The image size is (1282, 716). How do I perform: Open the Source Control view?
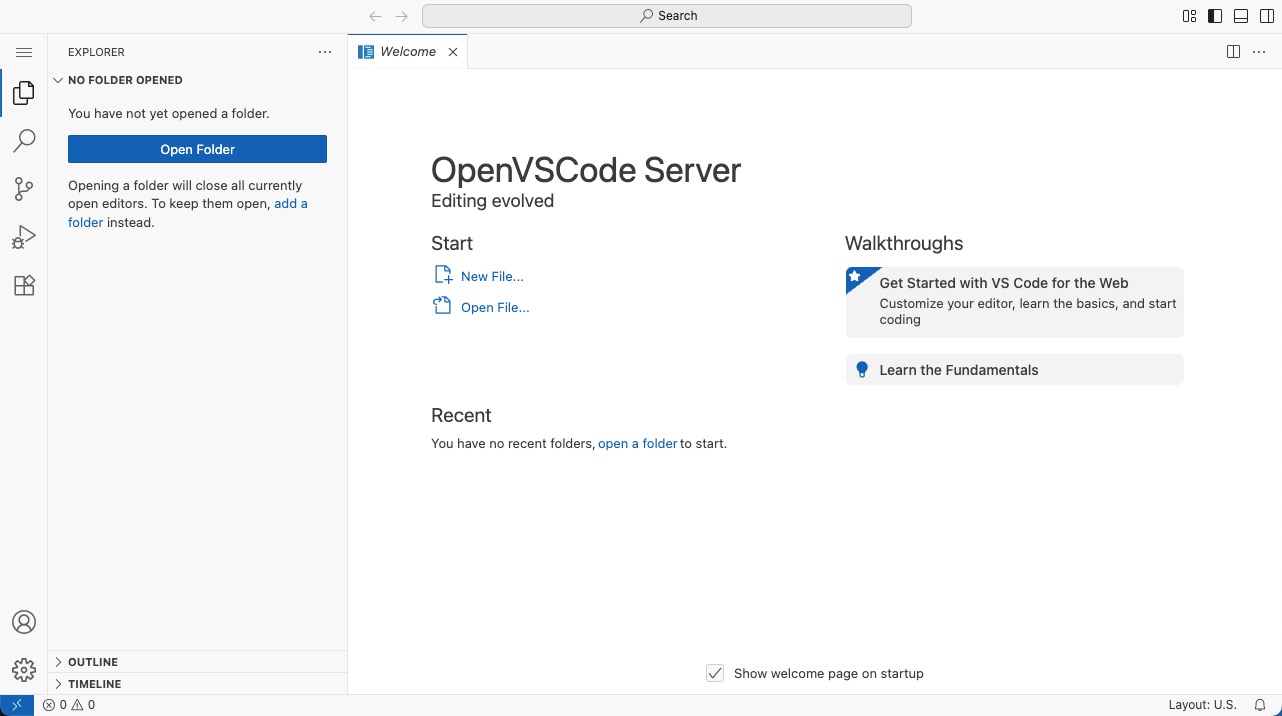tap(24, 189)
